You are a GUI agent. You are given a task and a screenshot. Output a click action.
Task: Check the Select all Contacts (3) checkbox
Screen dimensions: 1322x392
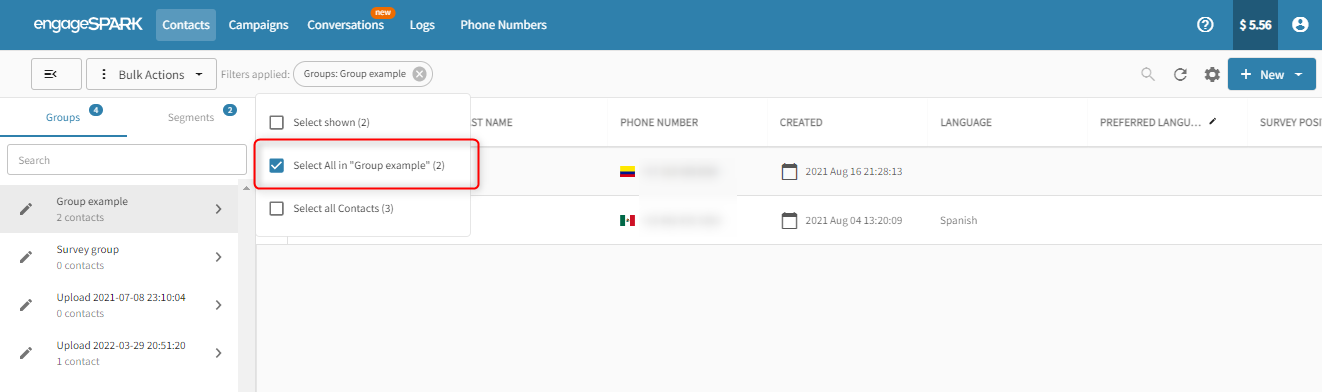pyautogui.click(x=276, y=208)
